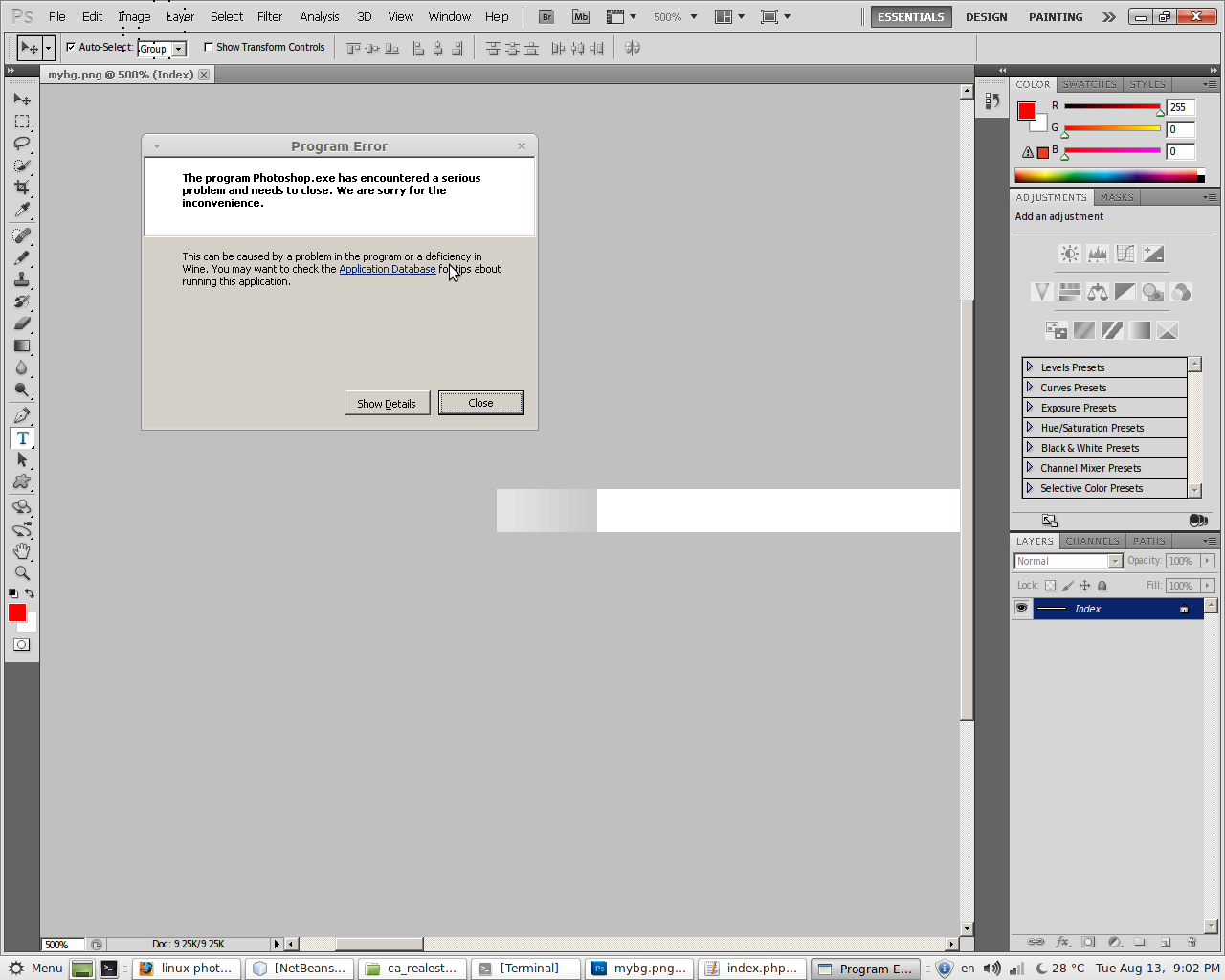The height and width of the screenshot is (980, 1225).
Task: Toggle the Auto-Select checkbox
Action: pyautogui.click(x=71, y=47)
